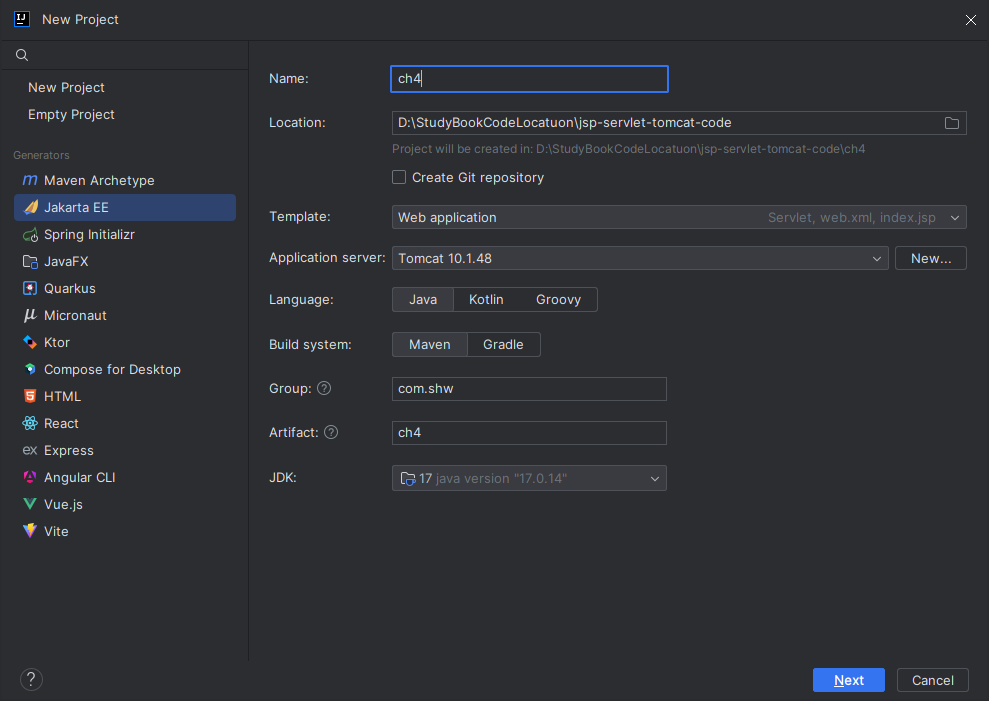
Task: Open the Ktor project generator
Action: coord(56,342)
